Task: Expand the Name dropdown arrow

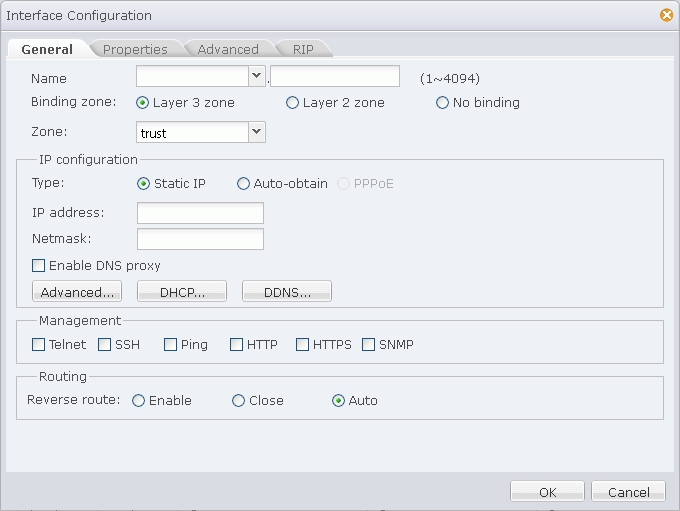Action: click(x=257, y=76)
